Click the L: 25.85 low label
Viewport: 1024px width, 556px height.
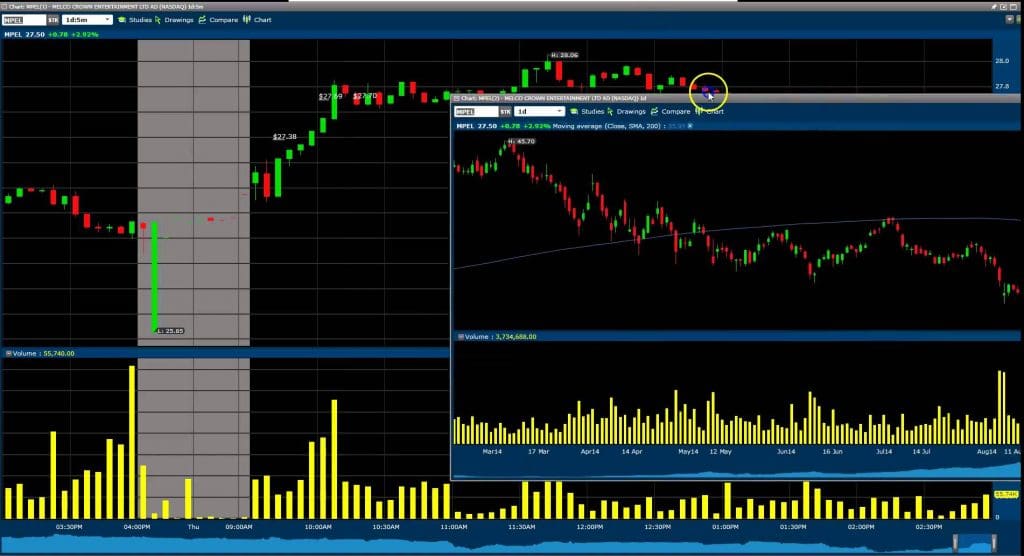(x=170, y=331)
